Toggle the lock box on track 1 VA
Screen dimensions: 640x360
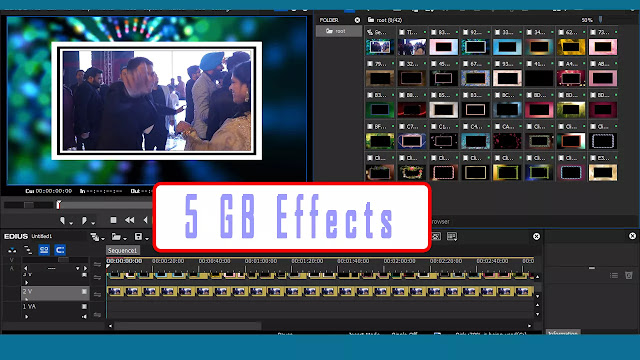coord(84,307)
